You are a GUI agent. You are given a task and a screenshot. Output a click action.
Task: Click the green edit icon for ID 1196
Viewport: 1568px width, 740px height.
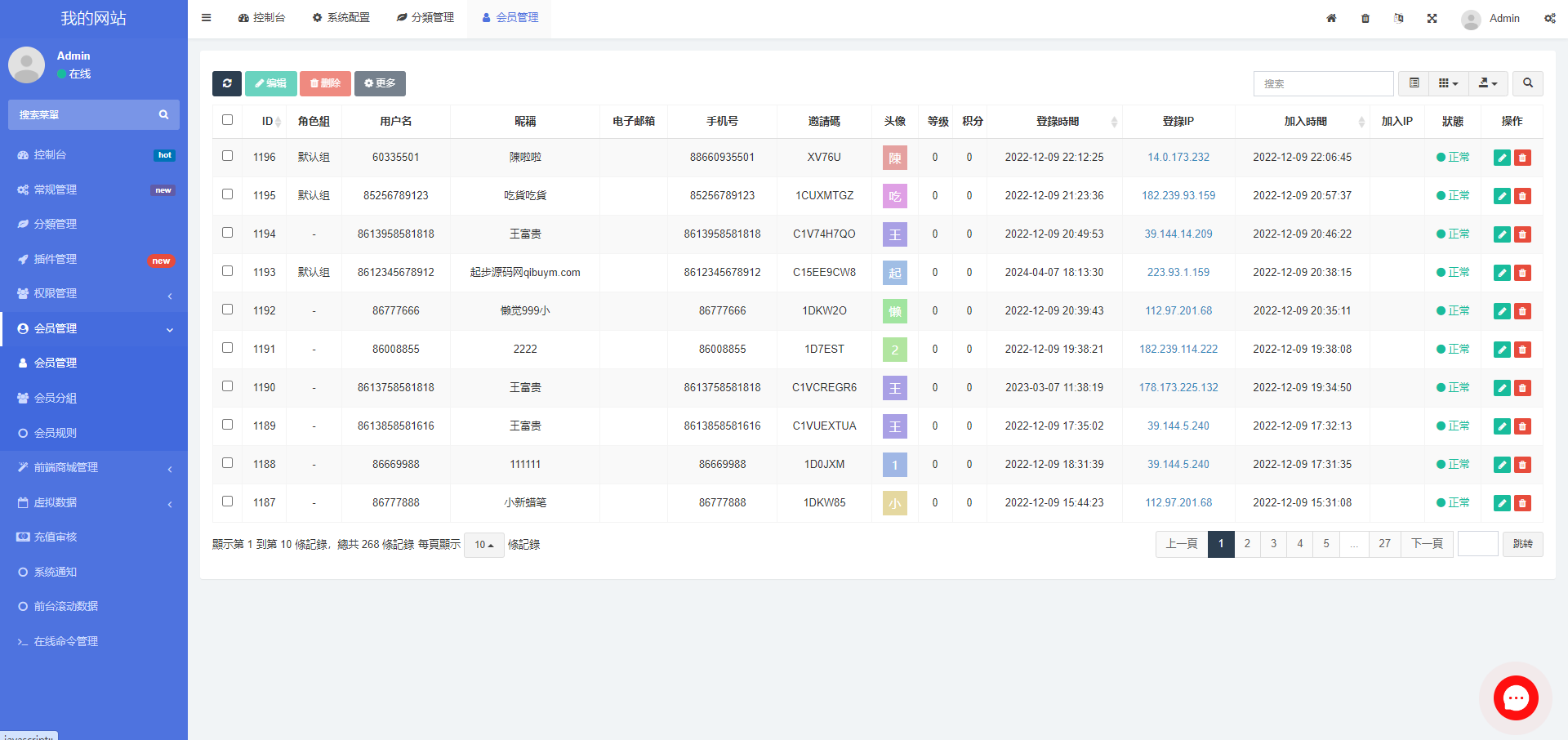1501,158
